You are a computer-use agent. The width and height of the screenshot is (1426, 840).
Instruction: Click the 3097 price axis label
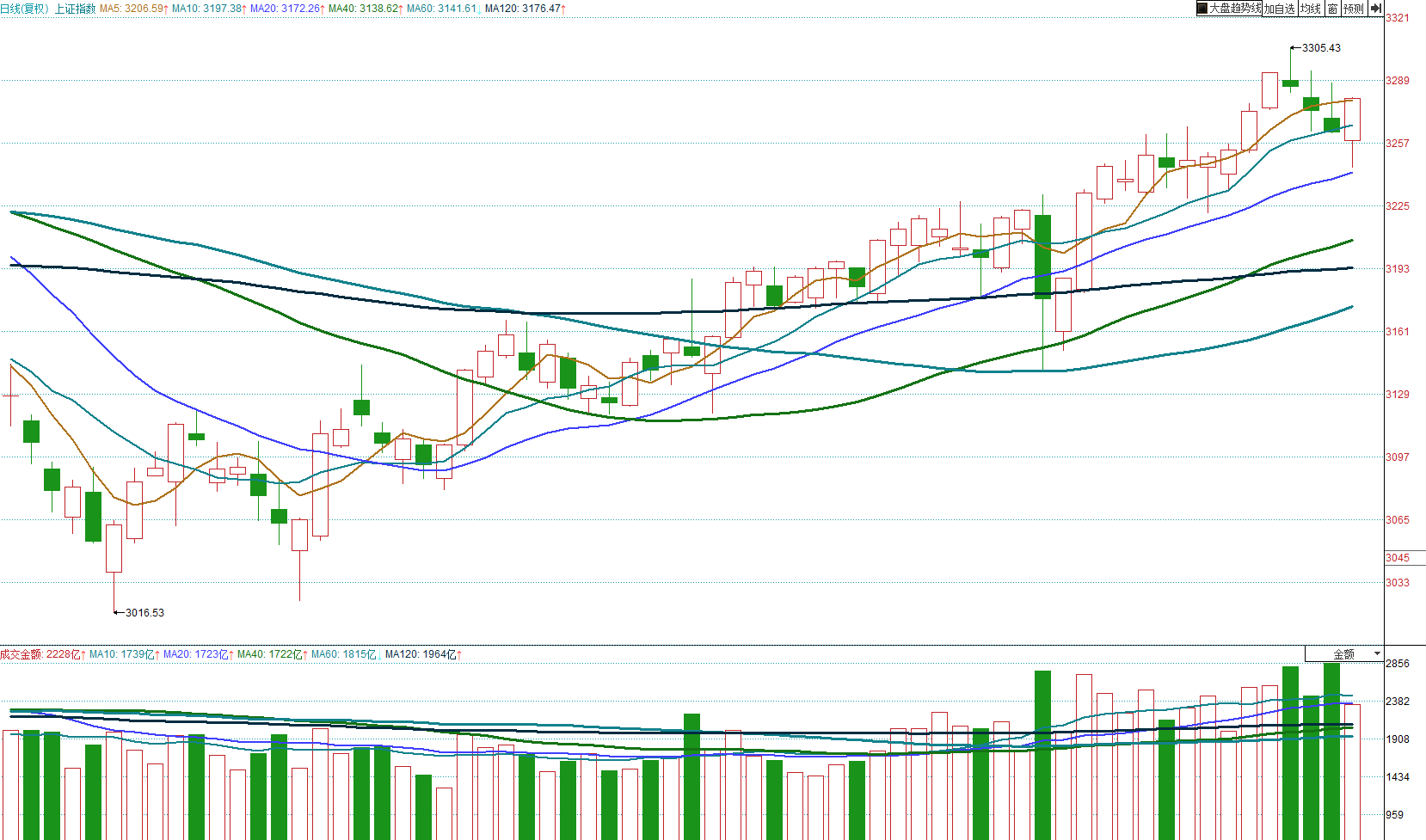tap(1398, 457)
